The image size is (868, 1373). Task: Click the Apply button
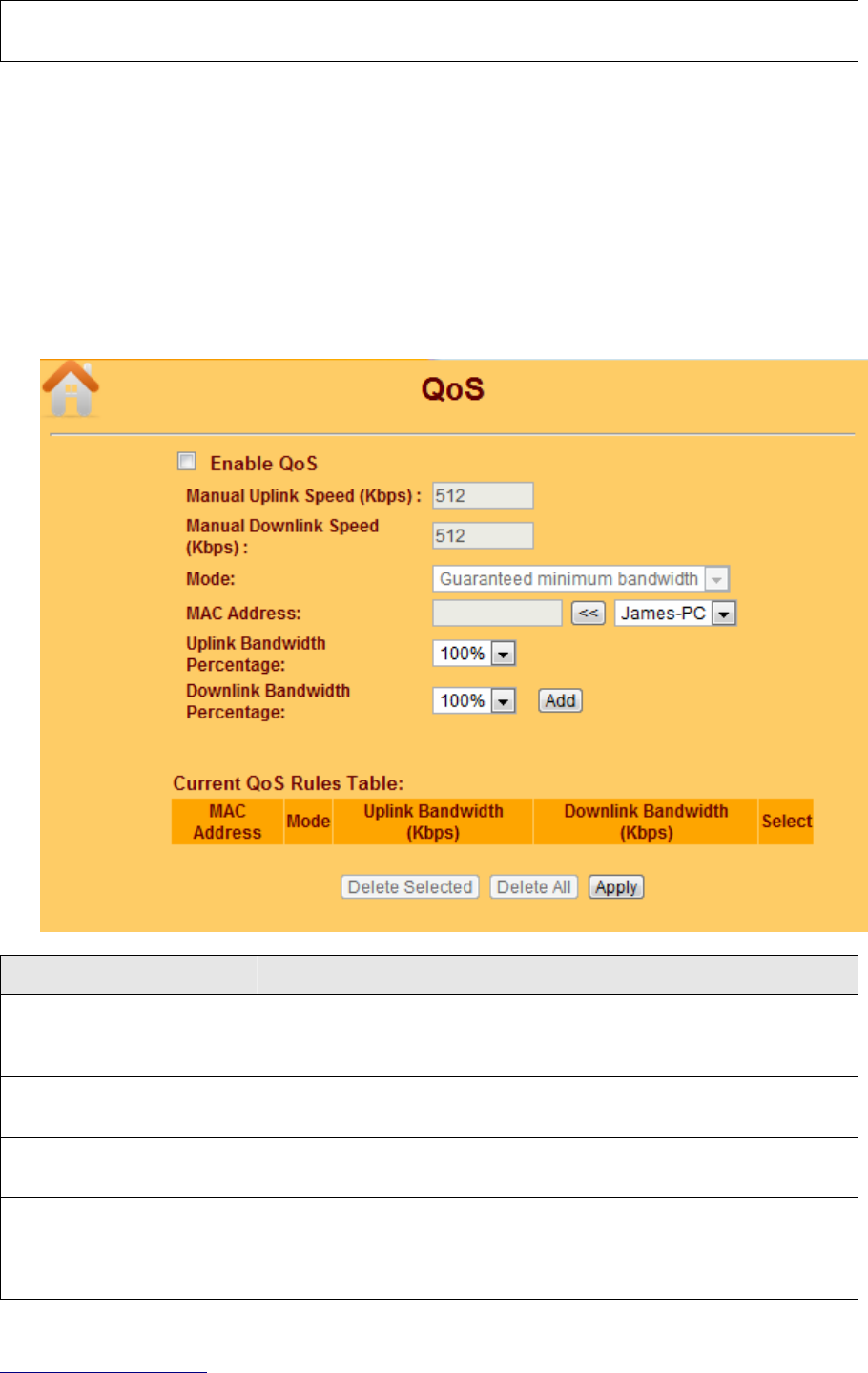616,886
